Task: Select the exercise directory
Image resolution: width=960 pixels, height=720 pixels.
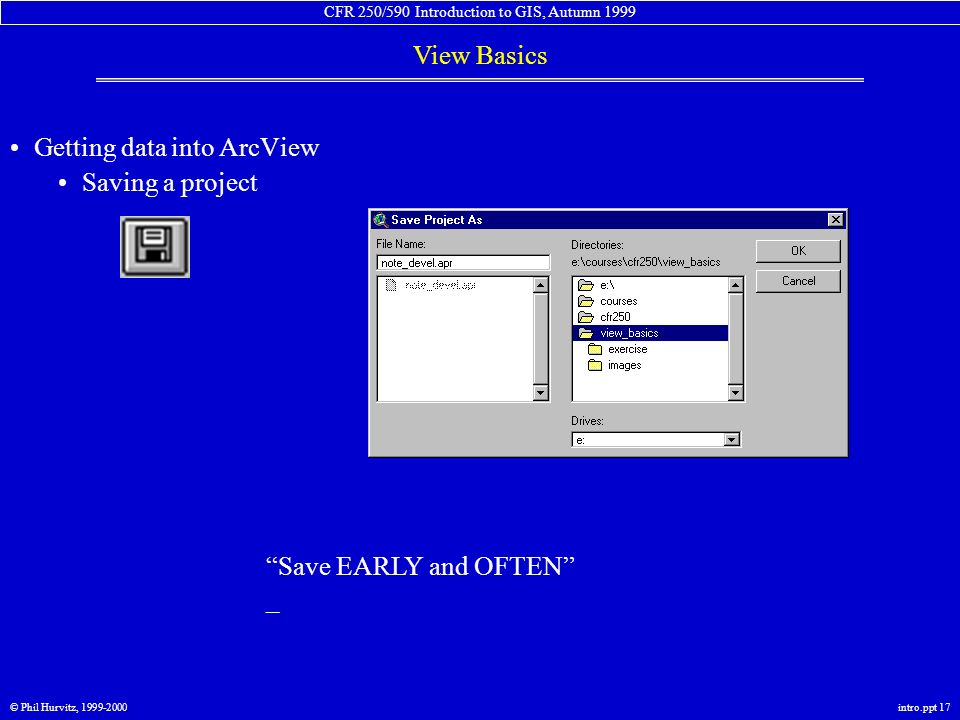Action: pyautogui.click(x=628, y=349)
